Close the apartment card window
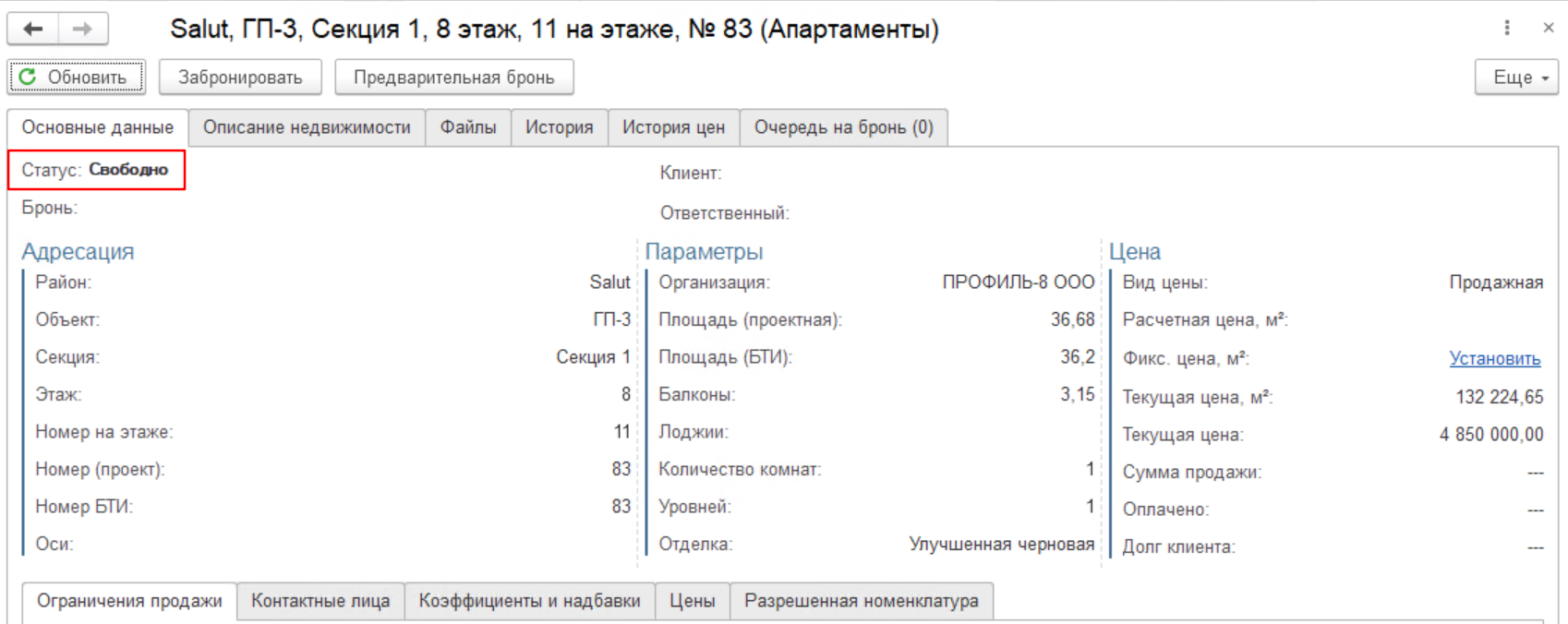Screen dimensions: 1568x624 click(x=1549, y=28)
